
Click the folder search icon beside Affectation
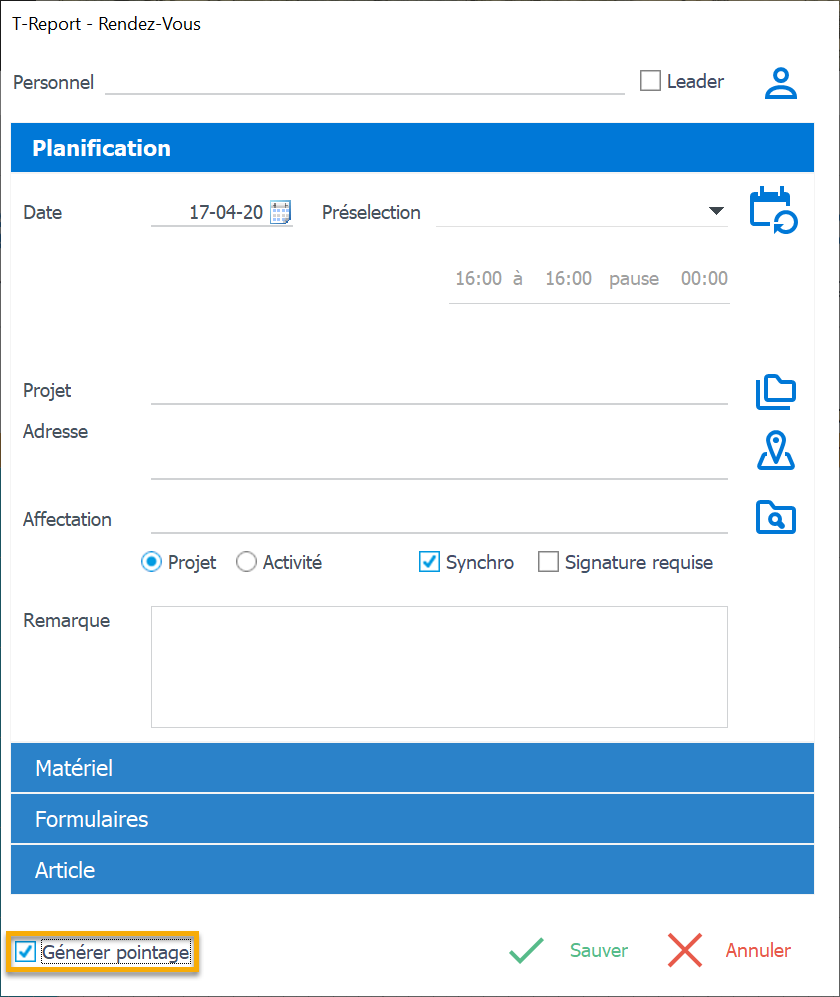tap(775, 517)
